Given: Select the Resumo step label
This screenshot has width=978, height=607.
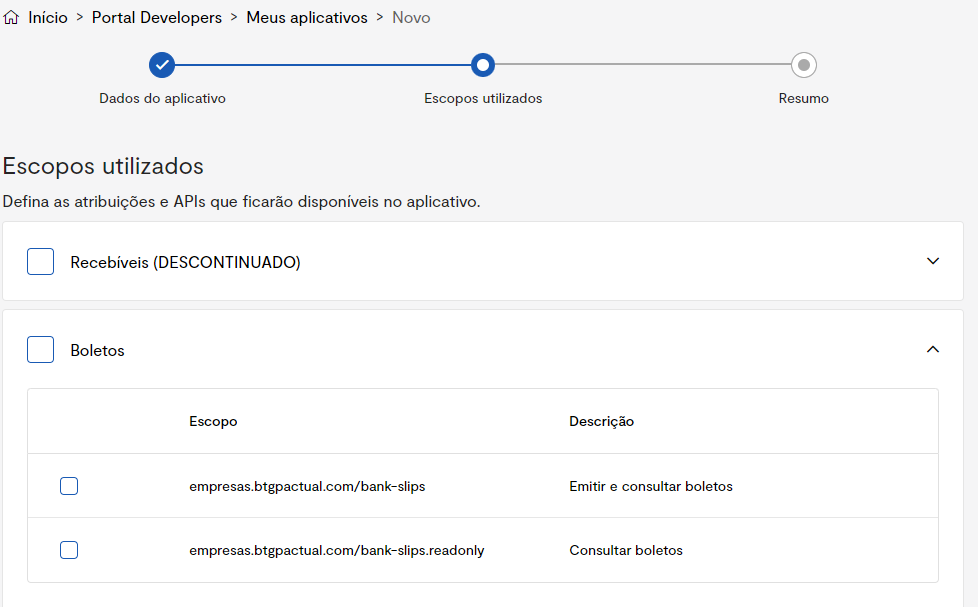Looking at the screenshot, I should click(x=803, y=99).
